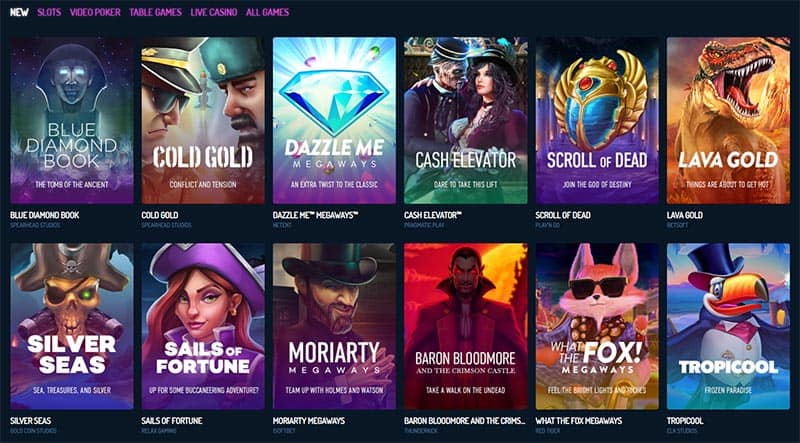Open the Silver Seas pirate skull tile
This screenshot has height=443, width=800.
[72, 326]
